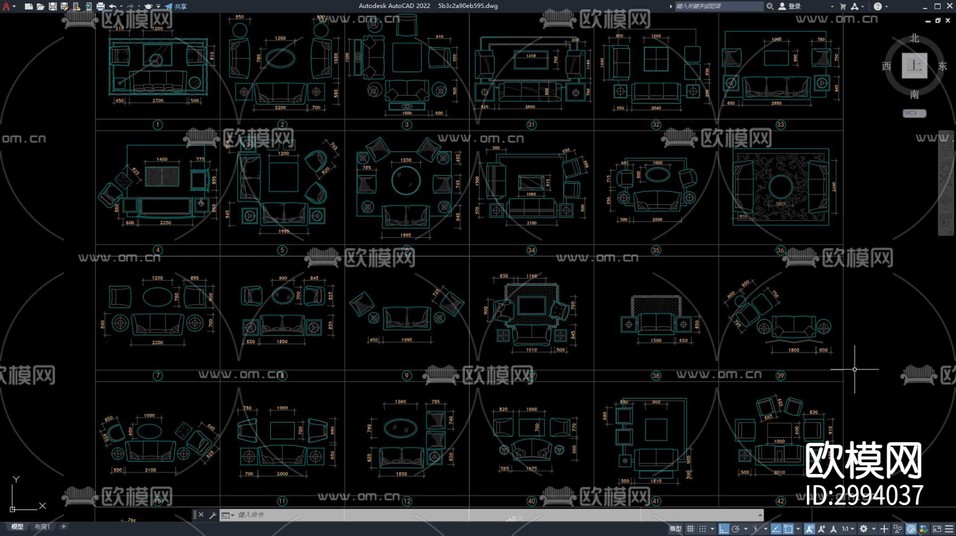The width and height of the screenshot is (956, 536).
Task: Click the New drawing icon
Action: point(29,6)
